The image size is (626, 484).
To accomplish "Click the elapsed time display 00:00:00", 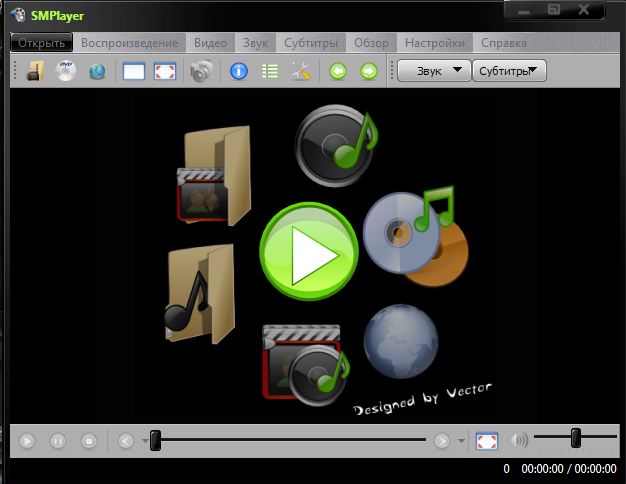I will [x=542, y=468].
